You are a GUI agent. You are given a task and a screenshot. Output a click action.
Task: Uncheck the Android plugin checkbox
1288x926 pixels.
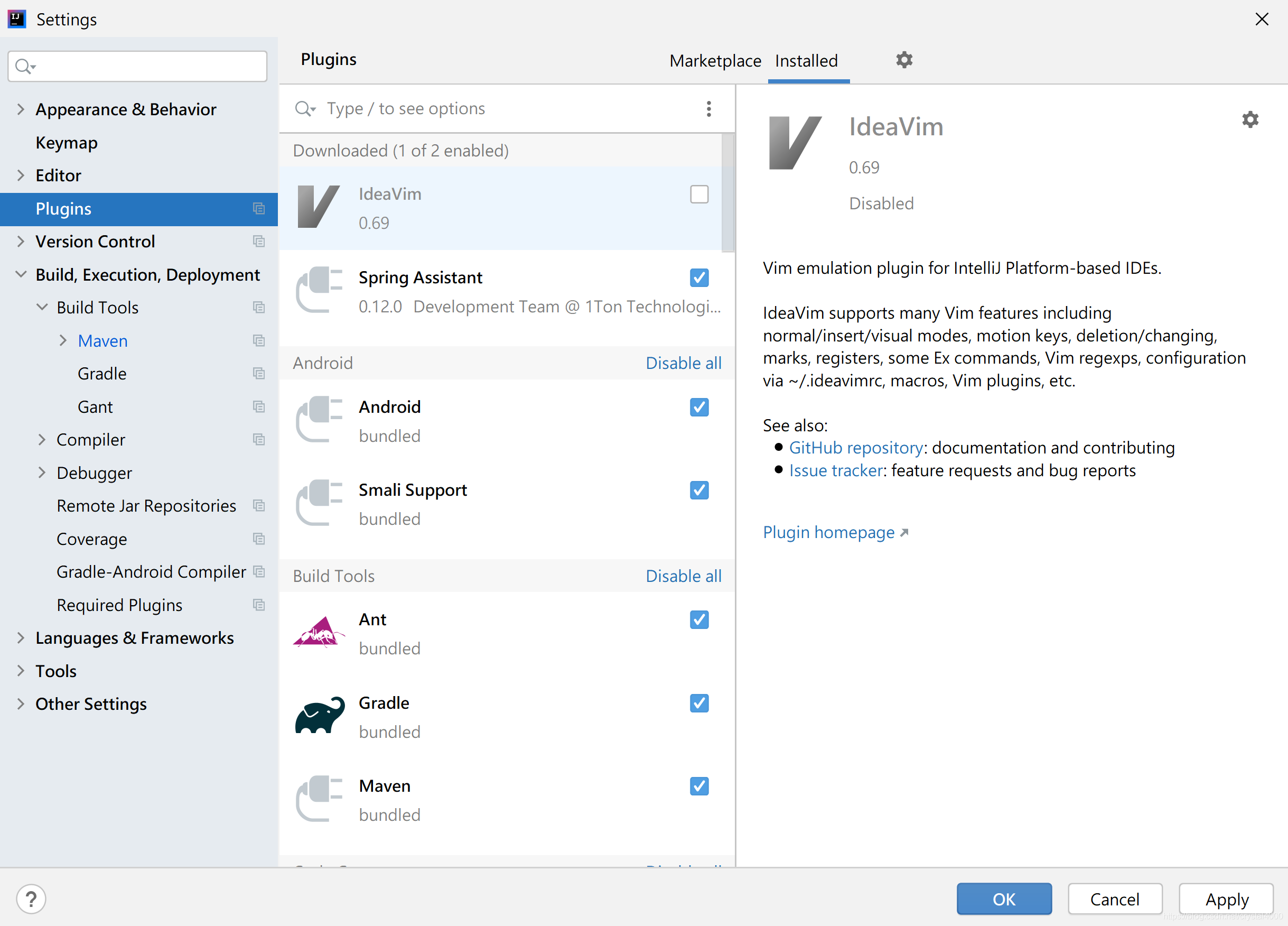(699, 407)
